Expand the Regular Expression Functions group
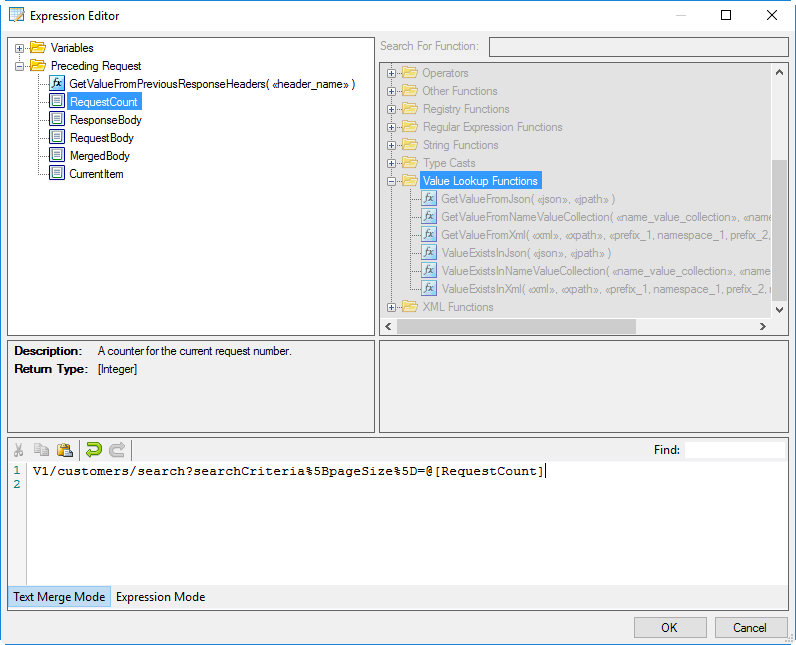 click(x=391, y=127)
